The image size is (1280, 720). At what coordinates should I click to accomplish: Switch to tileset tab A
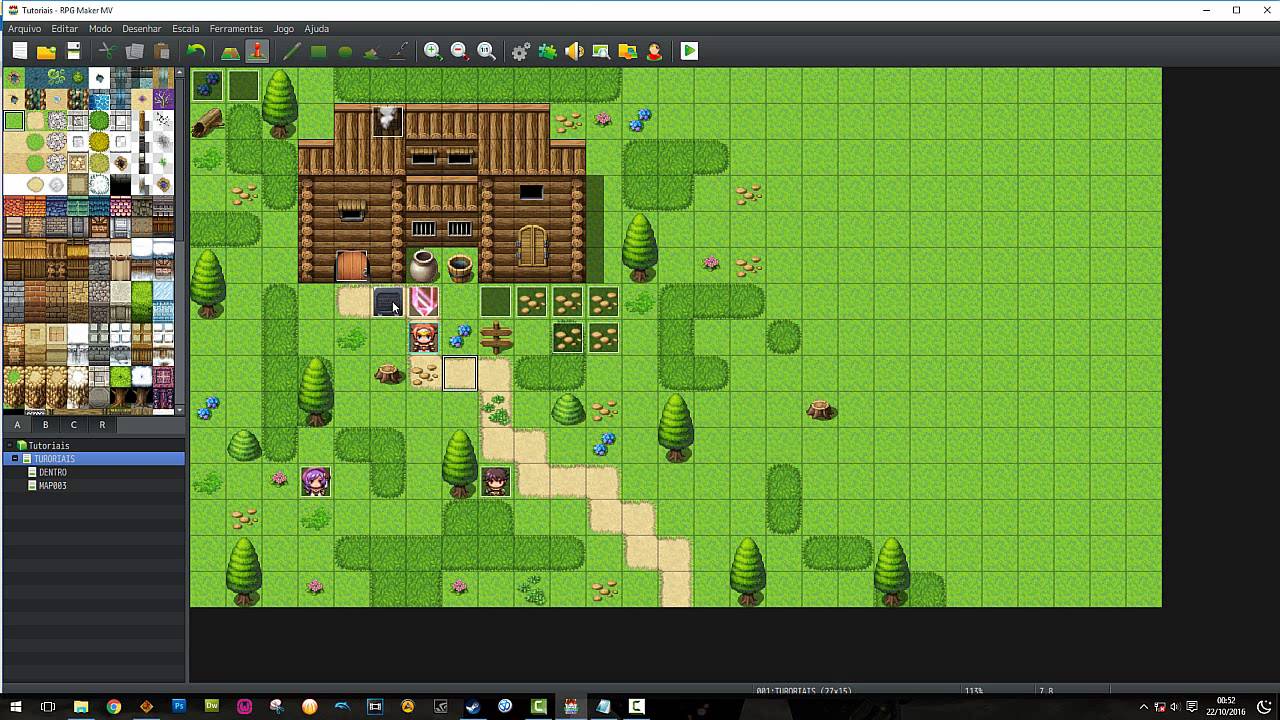(x=17, y=425)
